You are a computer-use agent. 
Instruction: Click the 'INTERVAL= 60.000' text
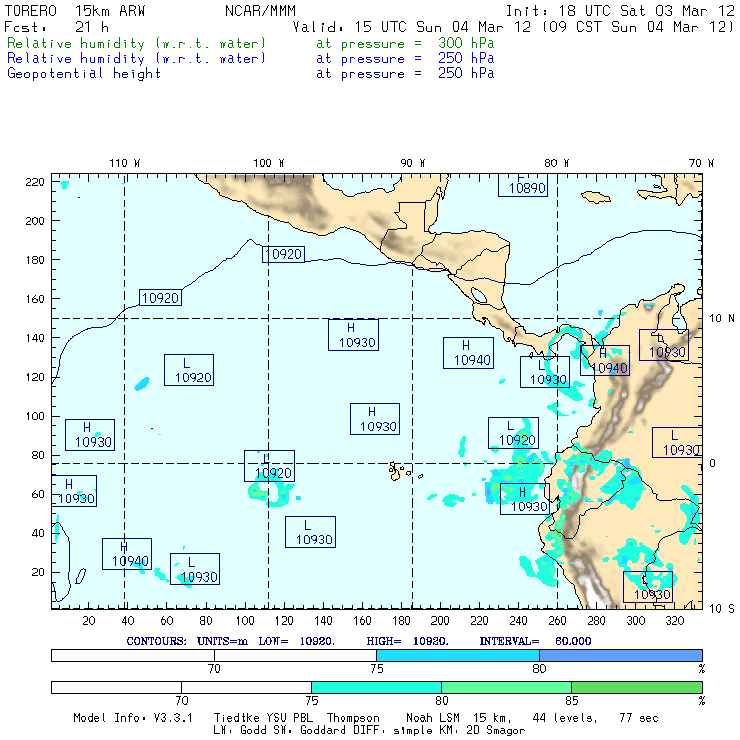pyautogui.click(x=535, y=641)
